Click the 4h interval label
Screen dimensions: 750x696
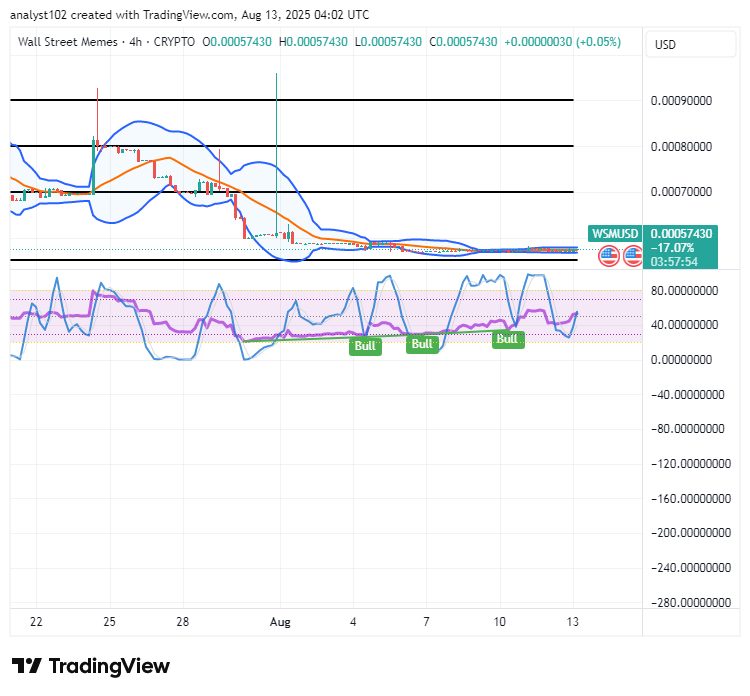(136, 42)
